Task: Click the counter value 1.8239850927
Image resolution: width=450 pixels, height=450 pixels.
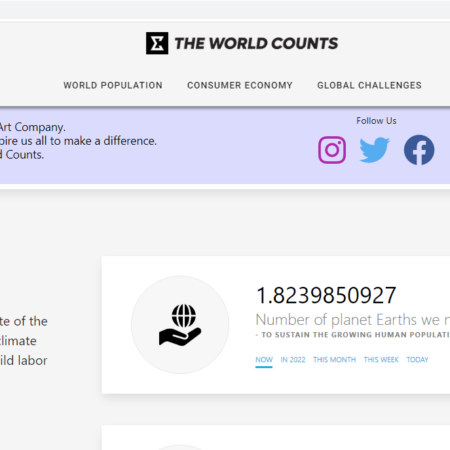Action: click(x=326, y=296)
